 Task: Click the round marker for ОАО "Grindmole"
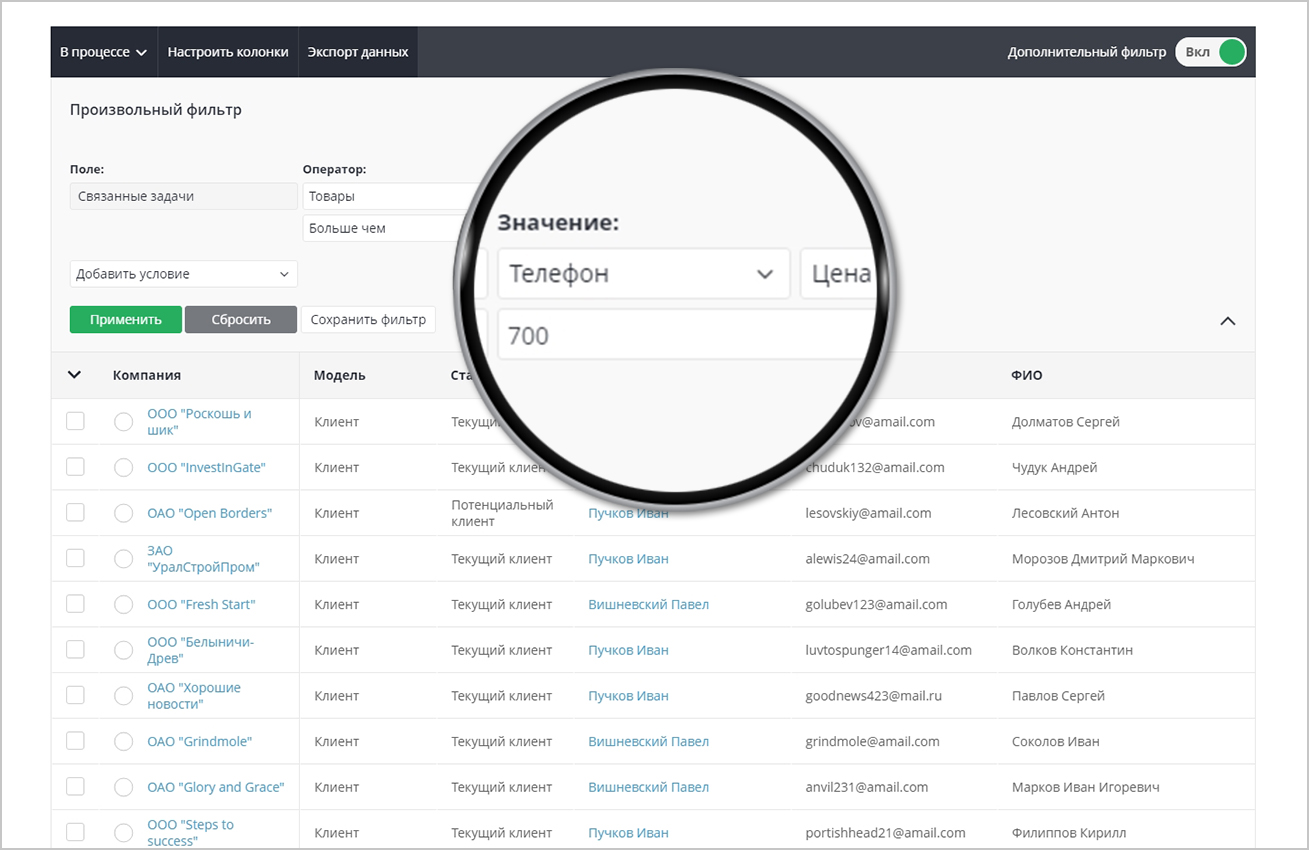(x=124, y=741)
